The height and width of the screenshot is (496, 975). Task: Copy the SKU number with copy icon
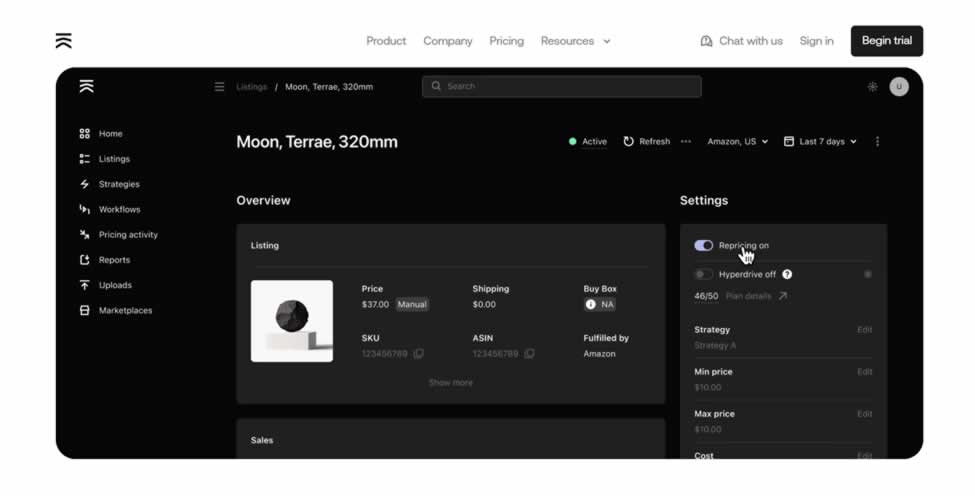click(419, 354)
